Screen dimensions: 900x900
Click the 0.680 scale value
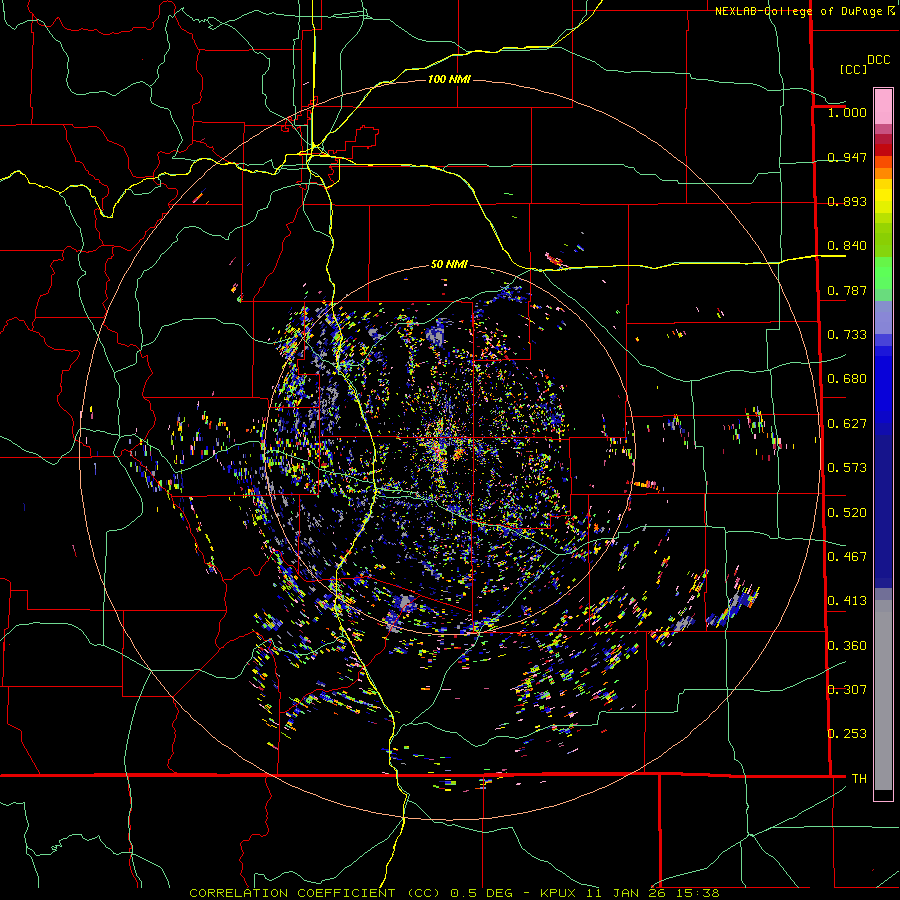pos(847,379)
